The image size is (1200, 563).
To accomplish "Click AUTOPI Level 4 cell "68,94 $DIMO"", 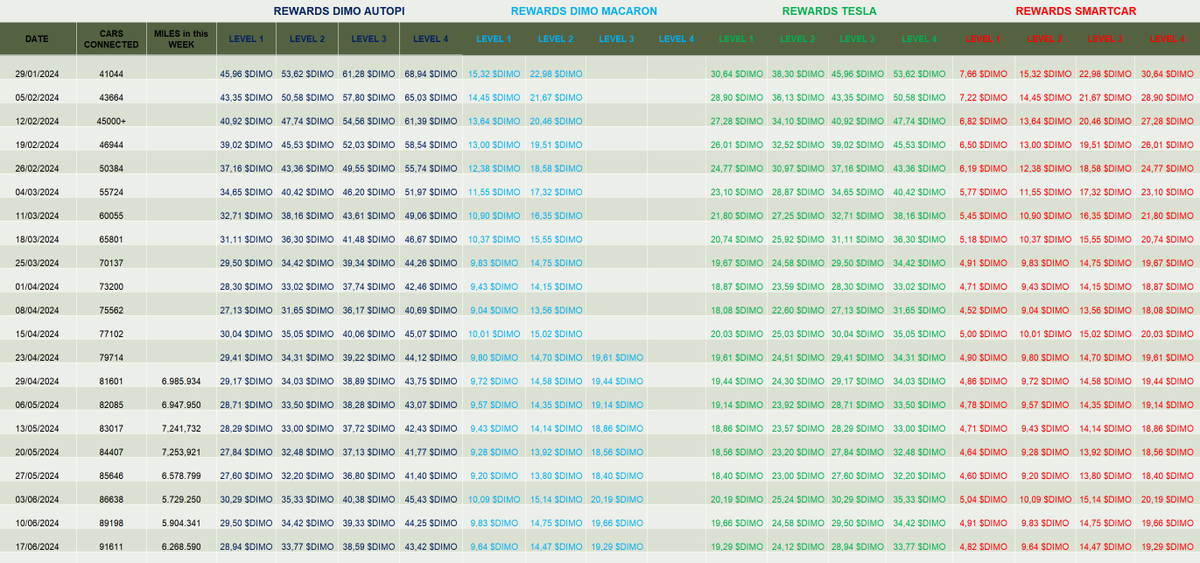I will pyautogui.click(x=430, y=75).
